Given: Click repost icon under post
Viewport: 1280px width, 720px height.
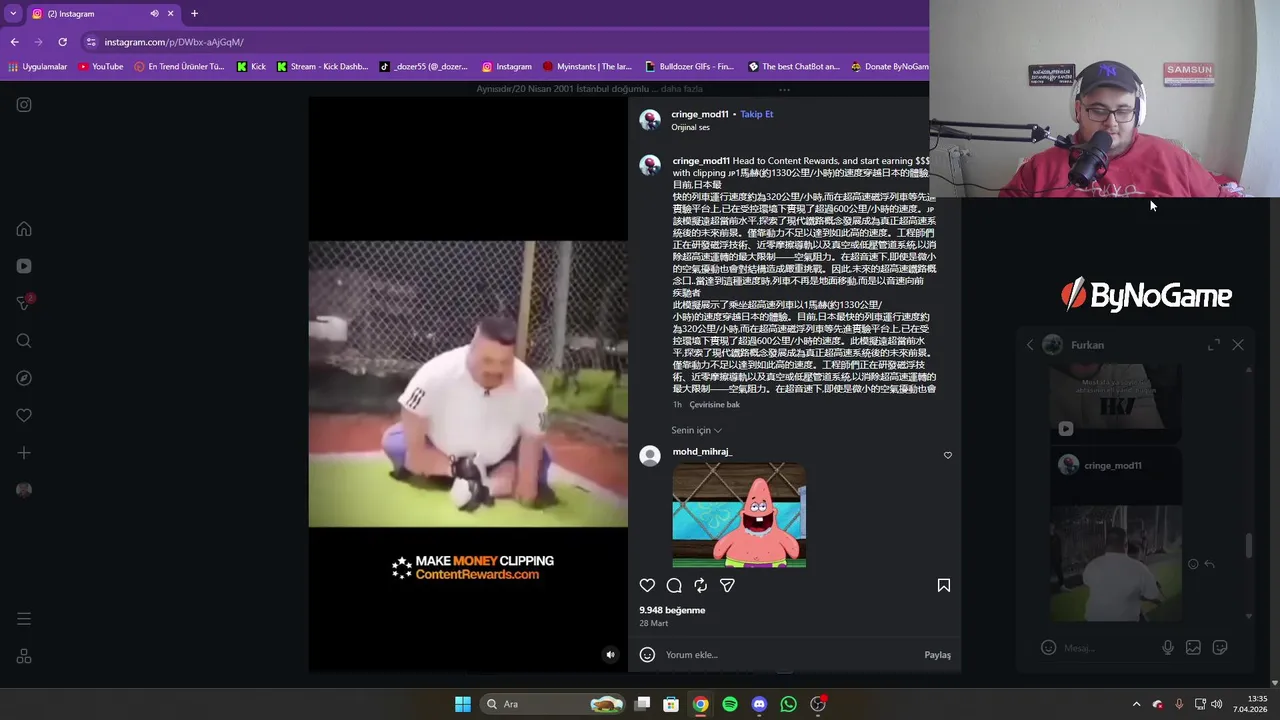Looking at the screenshot, I should click(x=700, y=586).
